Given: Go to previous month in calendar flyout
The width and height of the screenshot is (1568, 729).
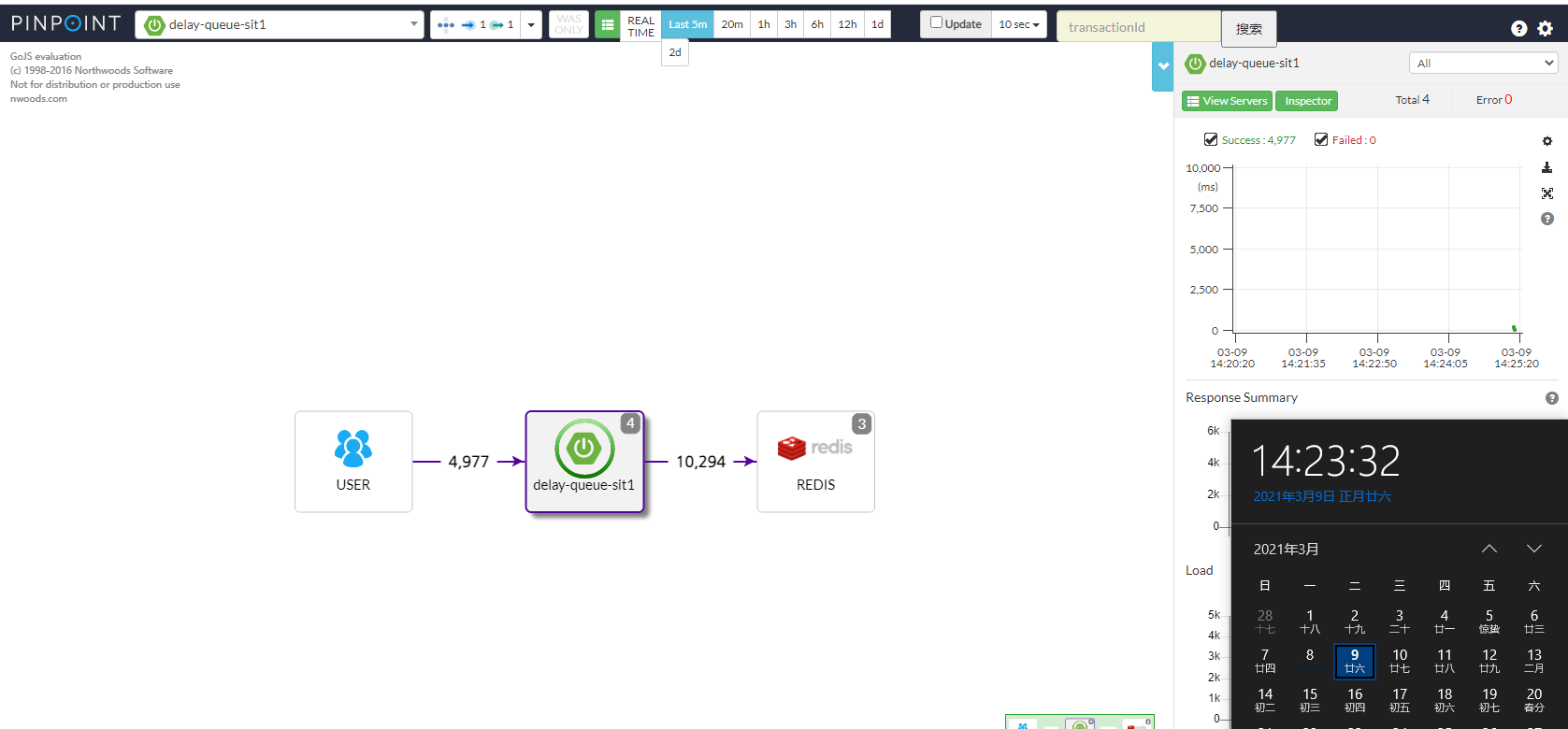Looking at the screenshot, I should (x=1489, y=549).
